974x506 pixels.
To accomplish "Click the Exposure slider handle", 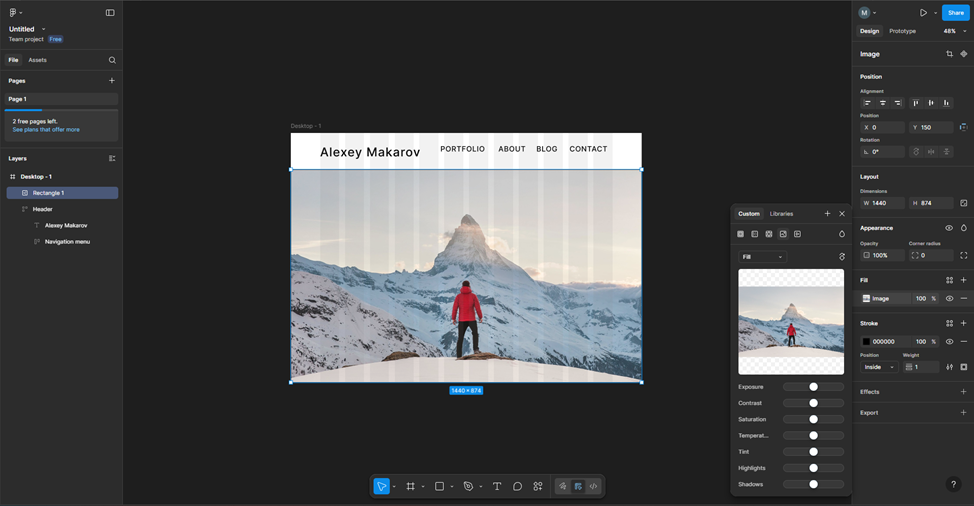I will [x=813, y=387].
